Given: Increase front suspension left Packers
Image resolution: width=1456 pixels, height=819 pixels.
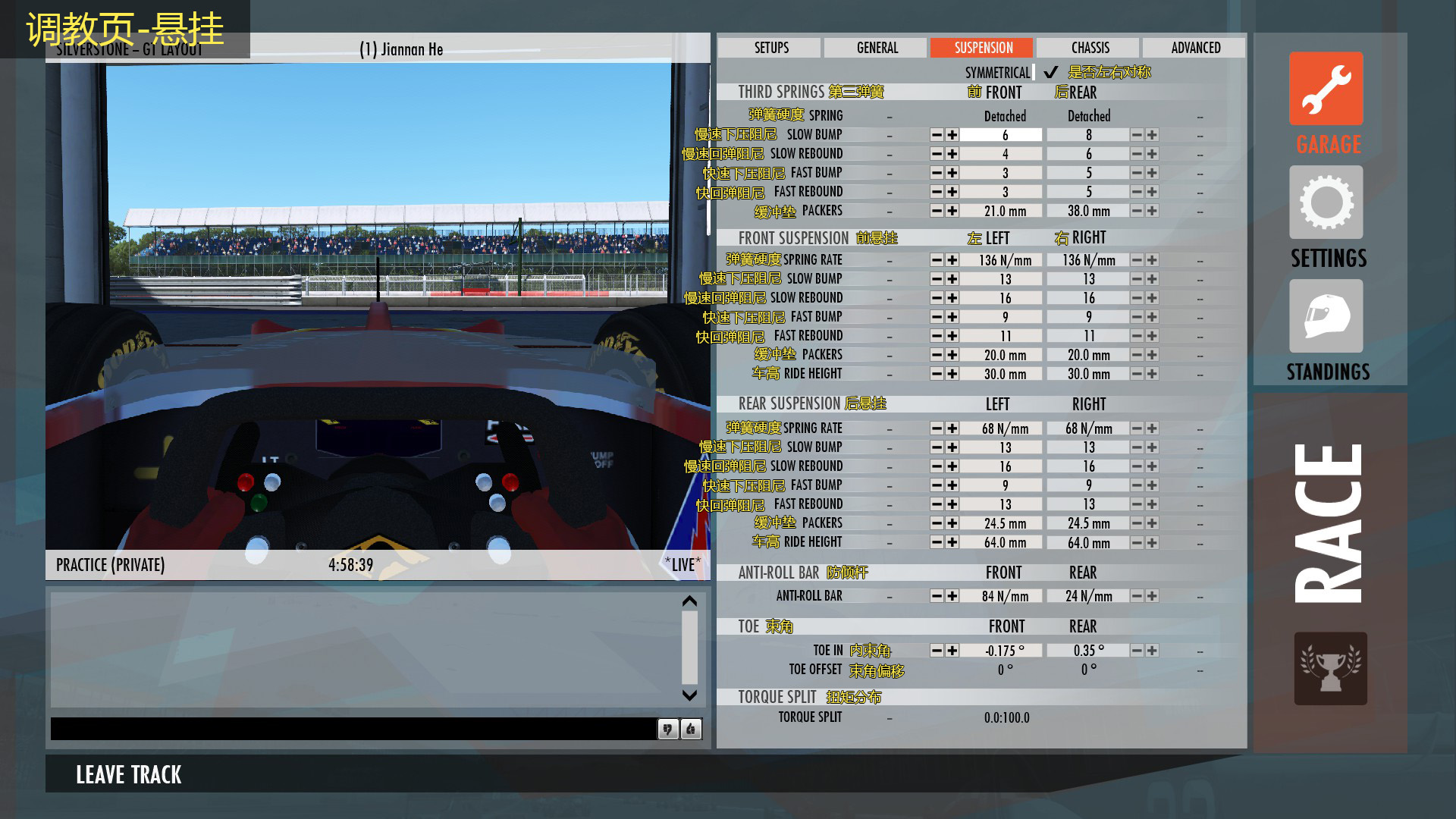Looking at the screenshot, I should point(952,355).
